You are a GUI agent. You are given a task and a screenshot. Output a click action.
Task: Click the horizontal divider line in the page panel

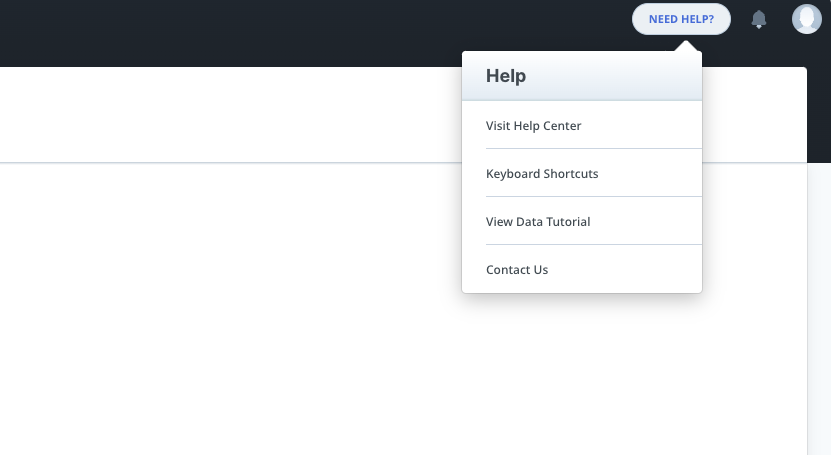(230, 162)
